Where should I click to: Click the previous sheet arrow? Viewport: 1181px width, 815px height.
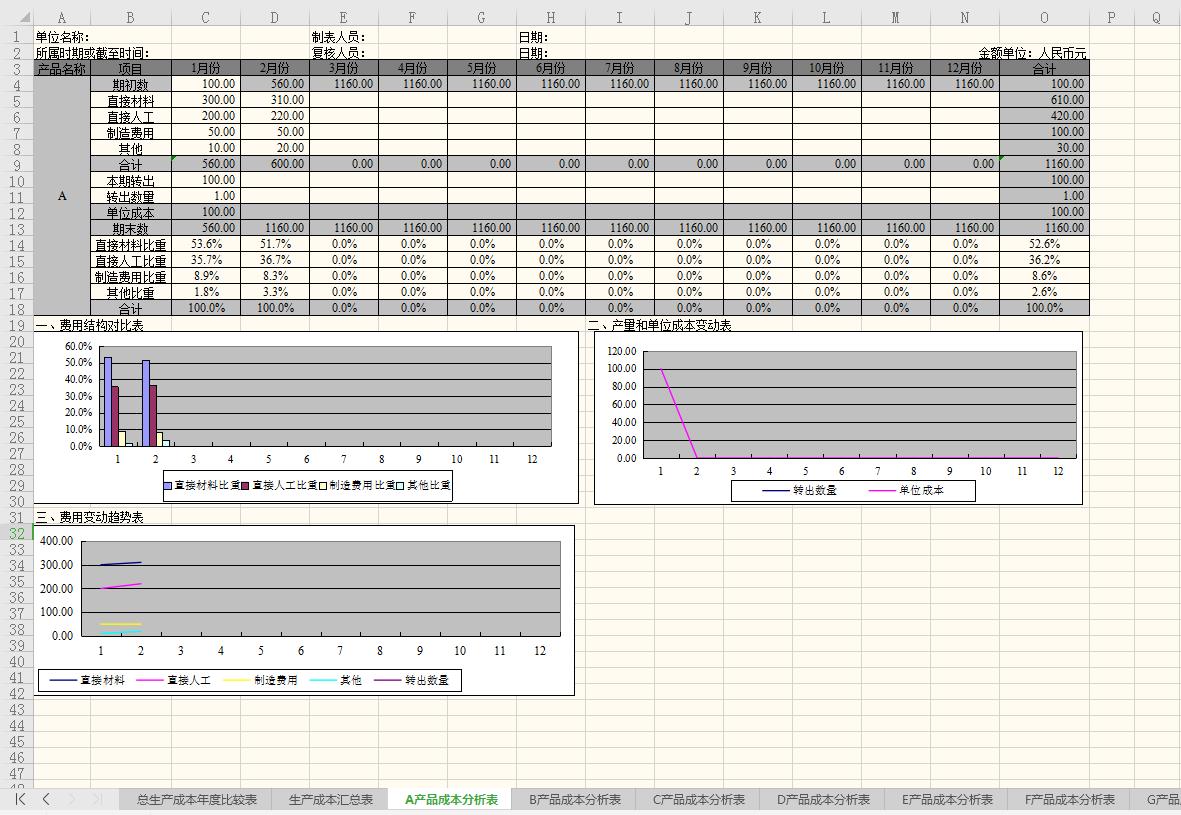click(x=46, y=799)
